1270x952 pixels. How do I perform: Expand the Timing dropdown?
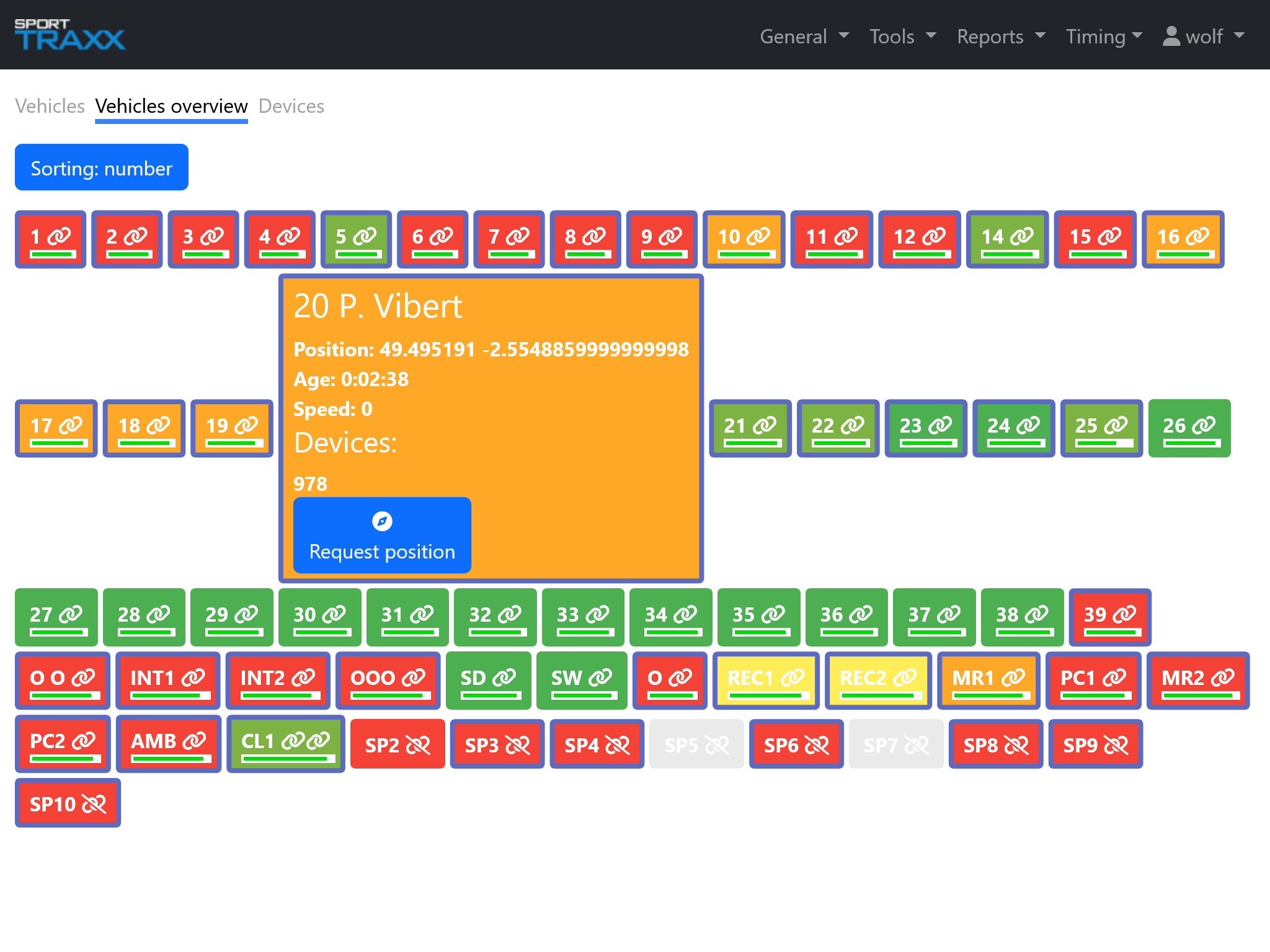tap(1104, 37)
